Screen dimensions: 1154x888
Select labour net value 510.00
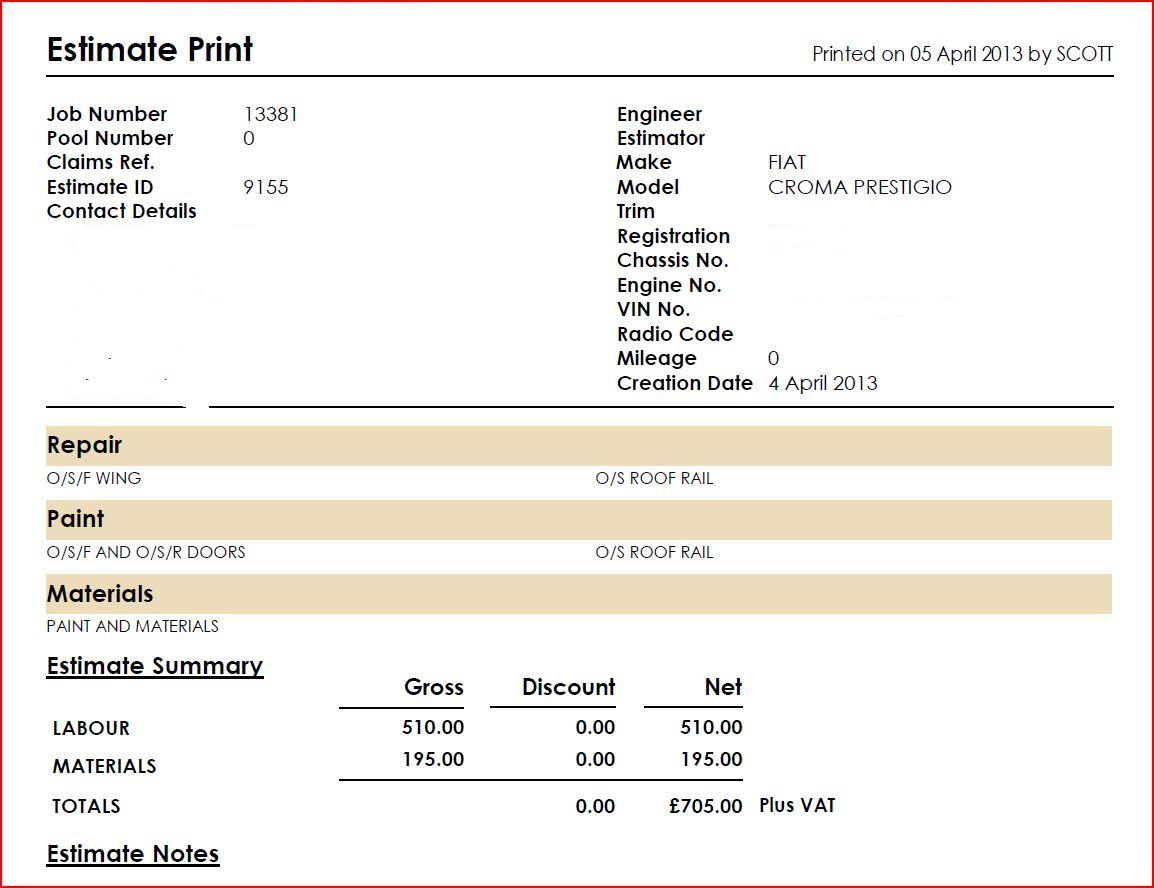(x=711, y=728)
